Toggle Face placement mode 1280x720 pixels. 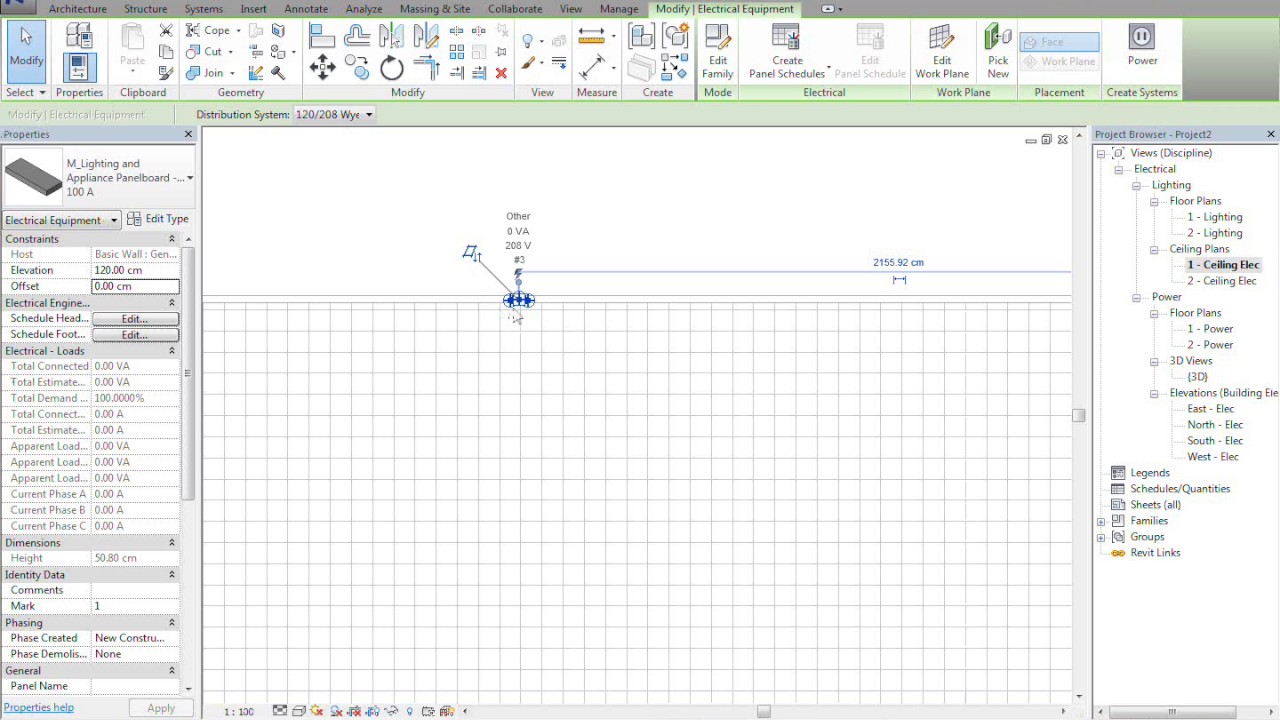click(1059, 42)
